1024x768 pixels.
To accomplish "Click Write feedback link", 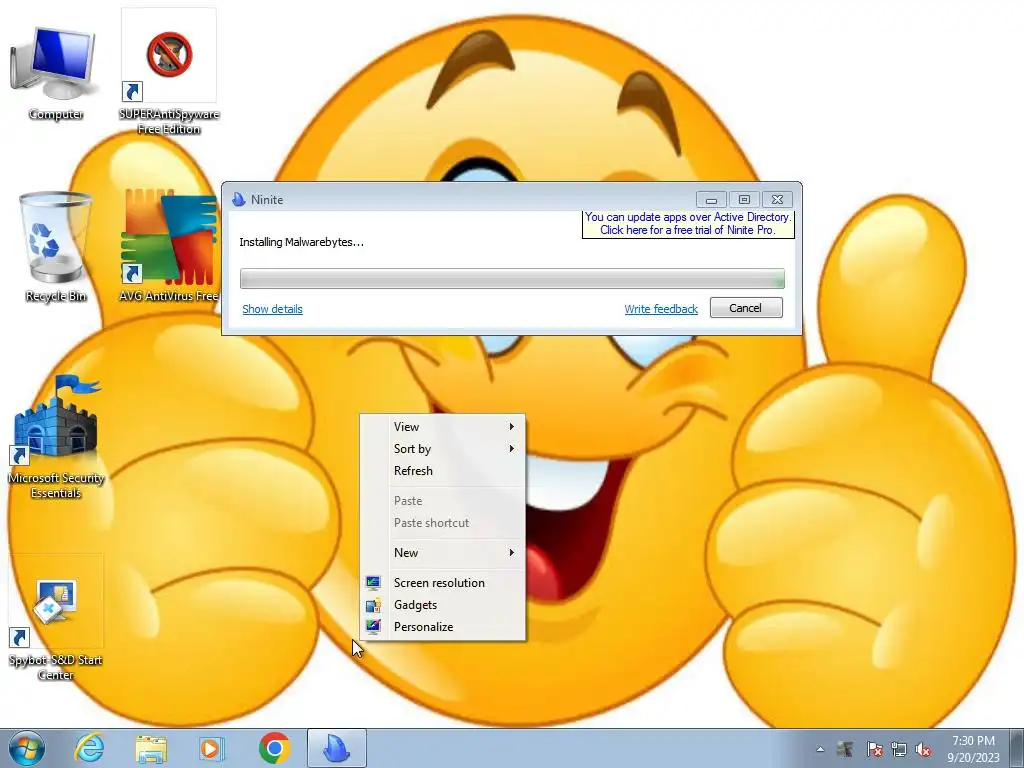I will pos(661,309).
